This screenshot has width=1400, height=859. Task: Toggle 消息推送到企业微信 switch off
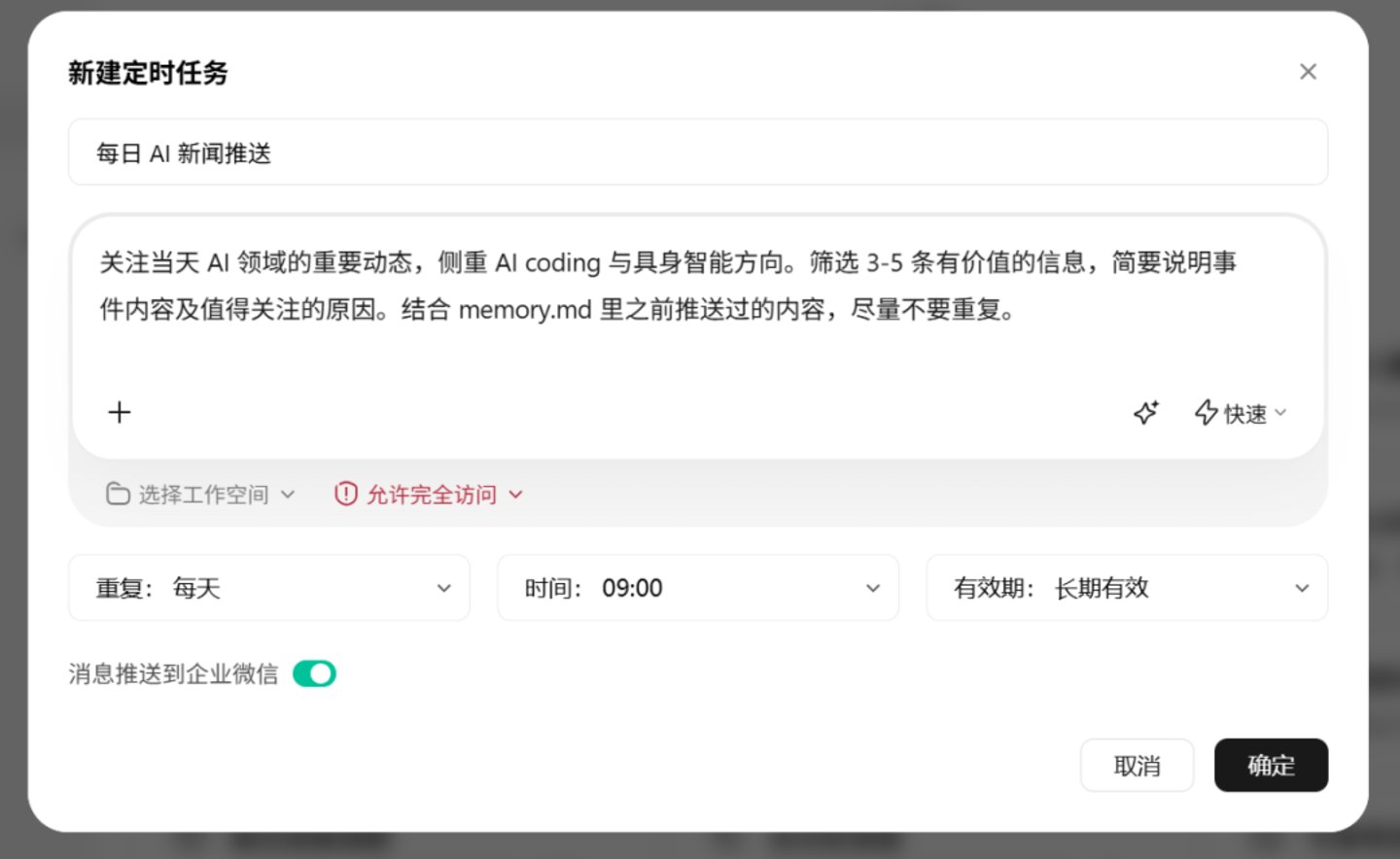click(314, 673)
